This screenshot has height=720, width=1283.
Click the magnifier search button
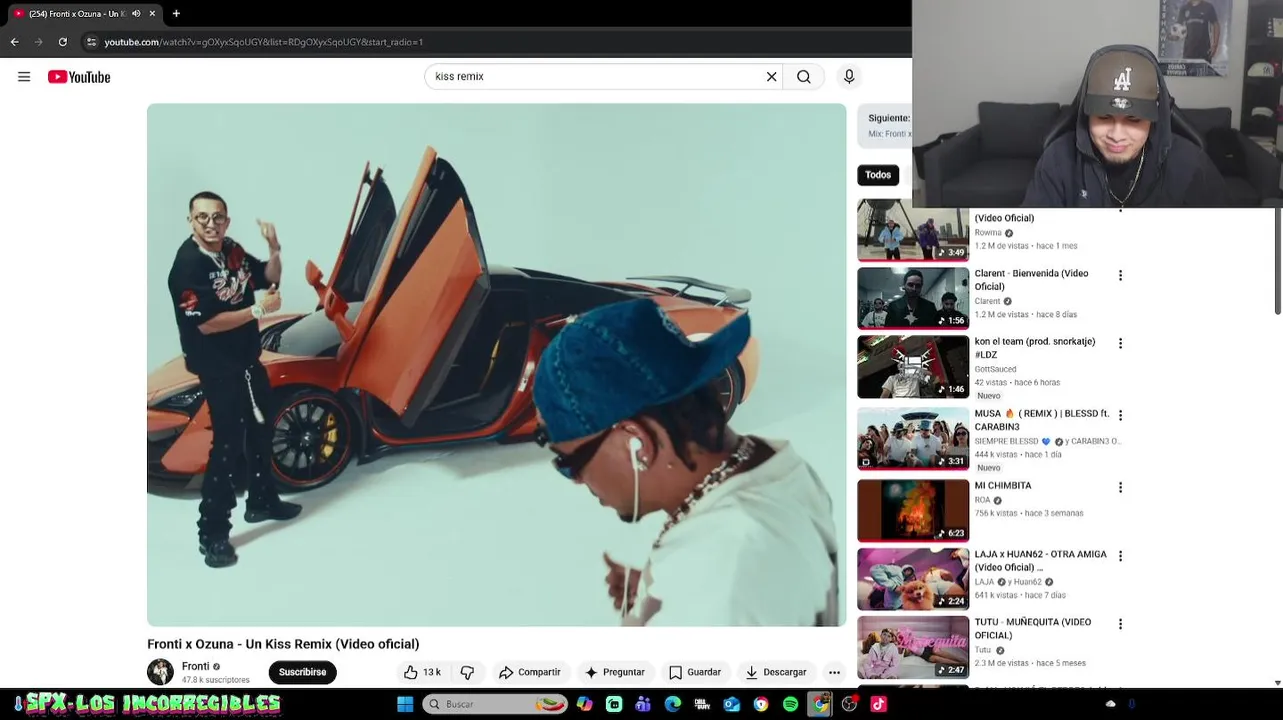[x=804, y=77]
